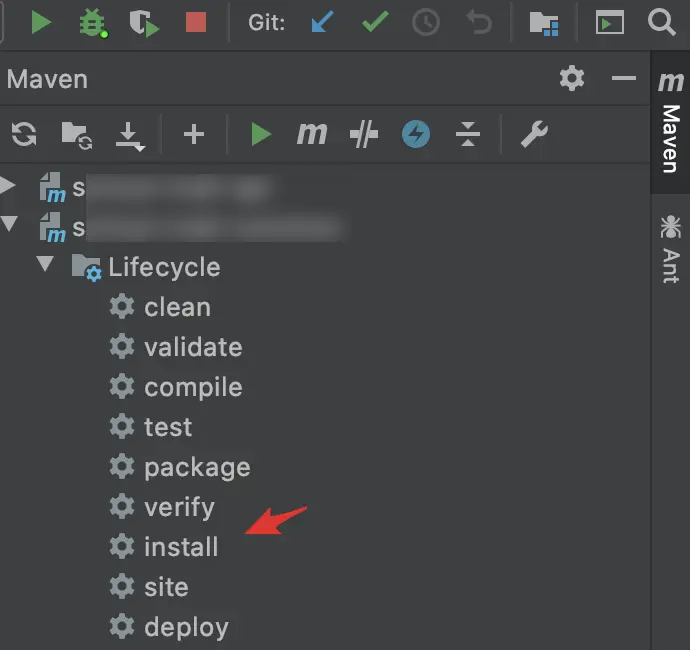
Task: Collapse the second expanded Maven project
Action: coord(9,223)
